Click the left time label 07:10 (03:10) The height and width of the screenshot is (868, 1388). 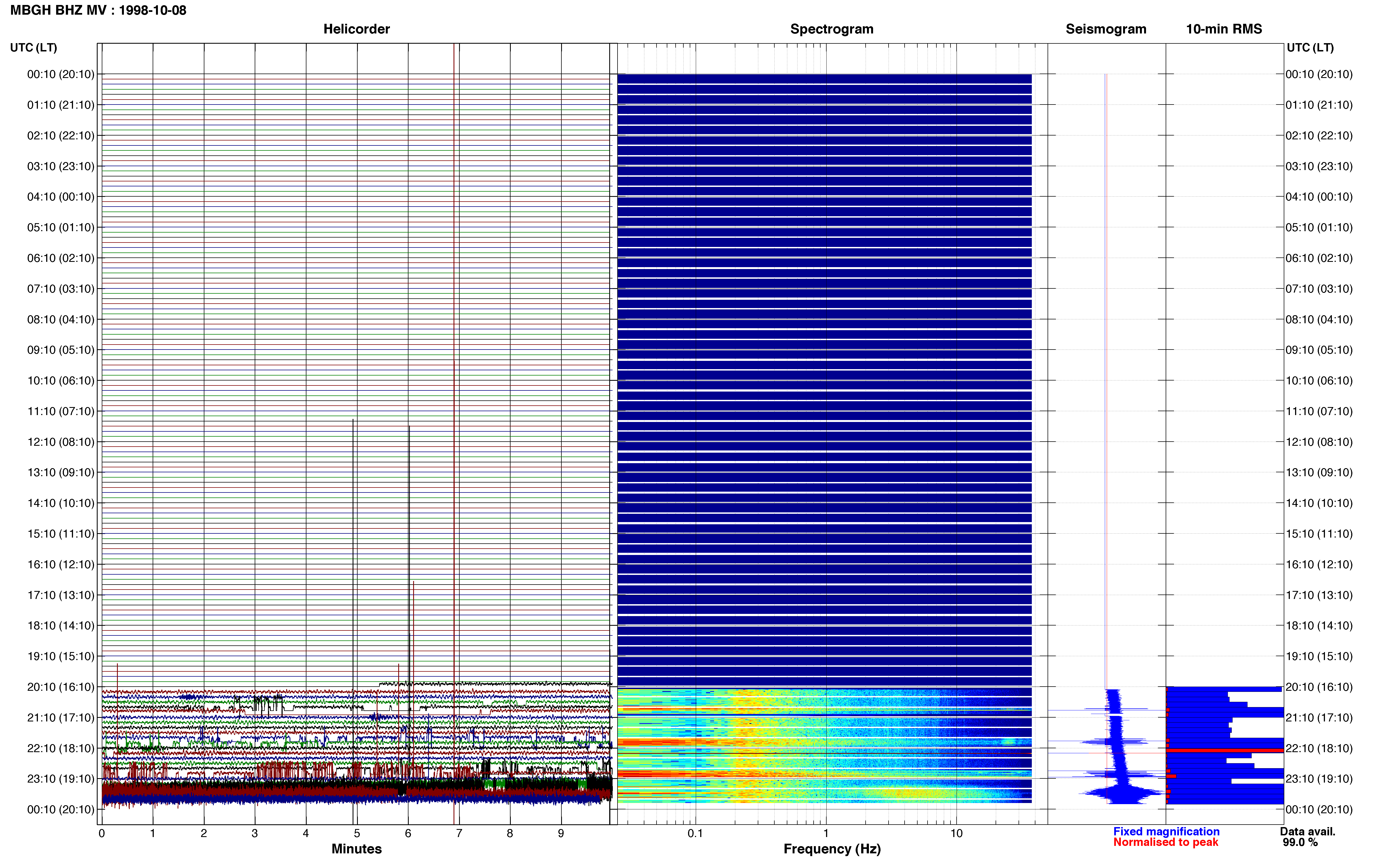point(61,289)
